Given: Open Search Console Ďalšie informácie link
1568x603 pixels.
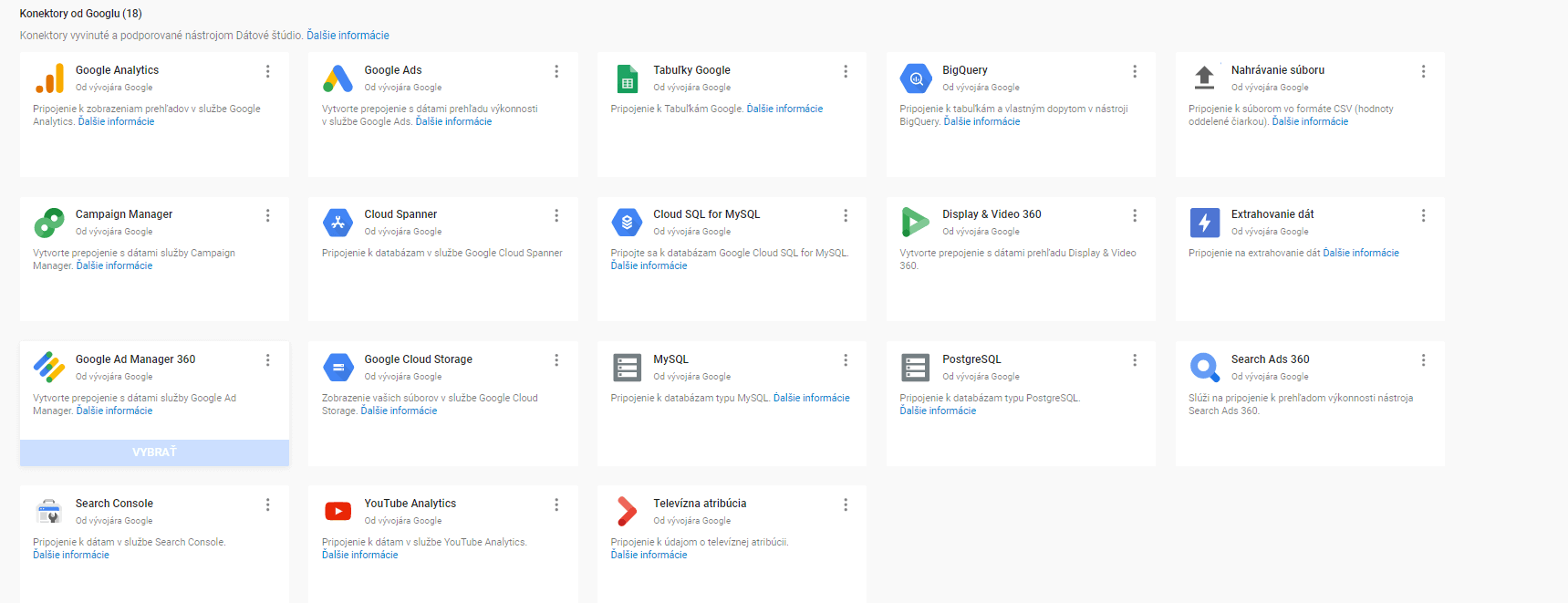Looking at the screenshot, I should point(71,555).
